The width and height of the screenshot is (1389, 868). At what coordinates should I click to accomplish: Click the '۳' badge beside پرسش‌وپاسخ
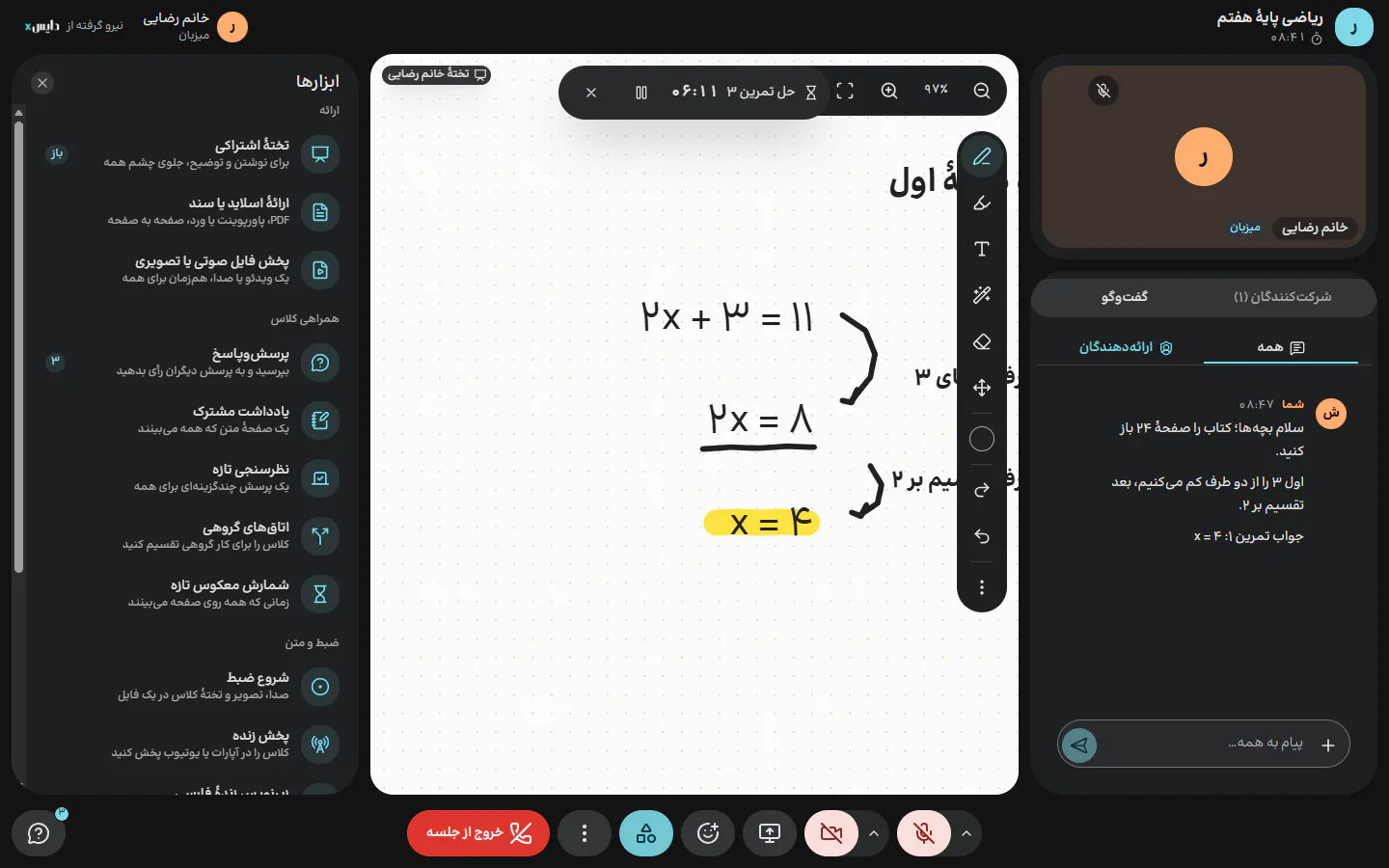[56, 362]
